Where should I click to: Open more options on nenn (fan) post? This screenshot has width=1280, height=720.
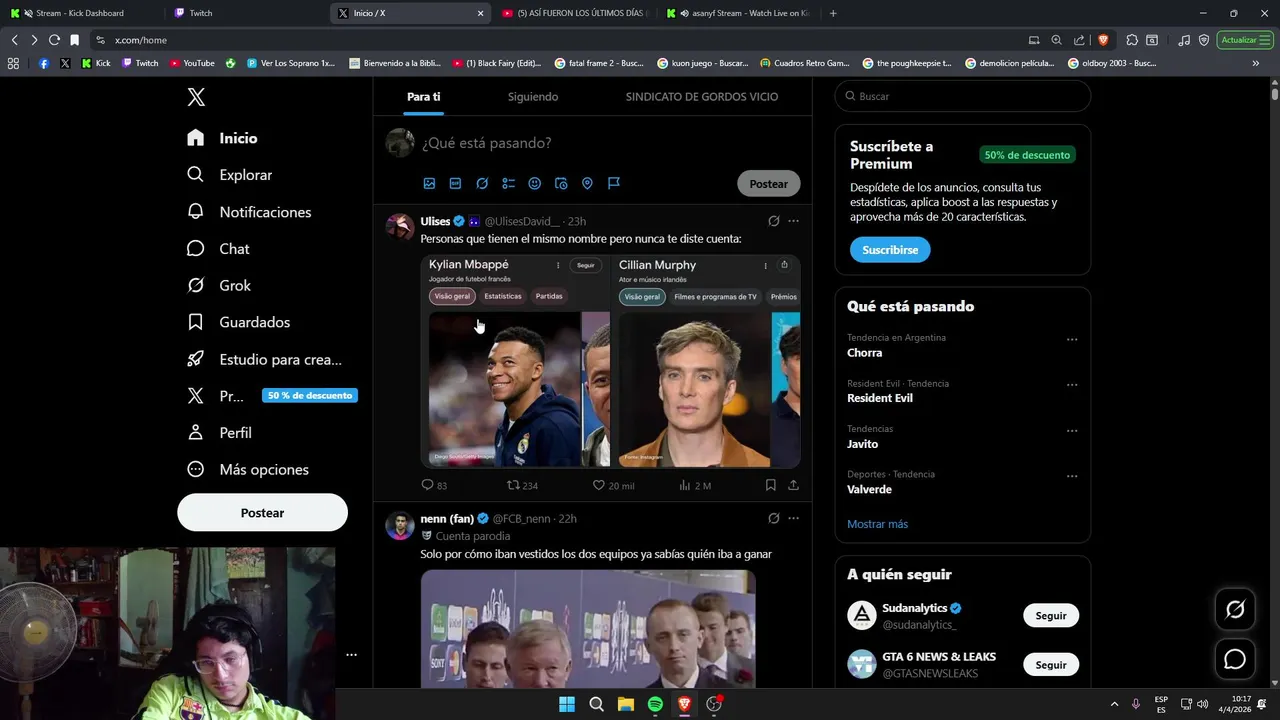pos(793,519)
